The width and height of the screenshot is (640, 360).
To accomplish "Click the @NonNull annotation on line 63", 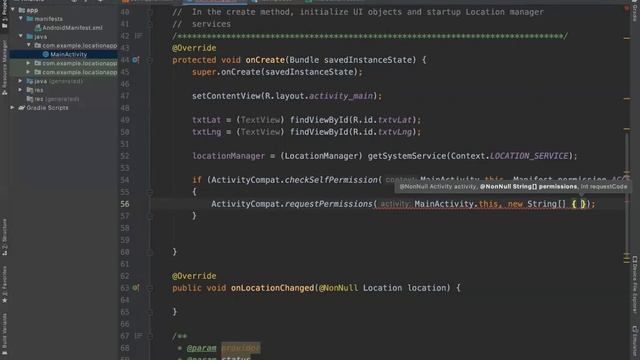I will tap(338, 288).
